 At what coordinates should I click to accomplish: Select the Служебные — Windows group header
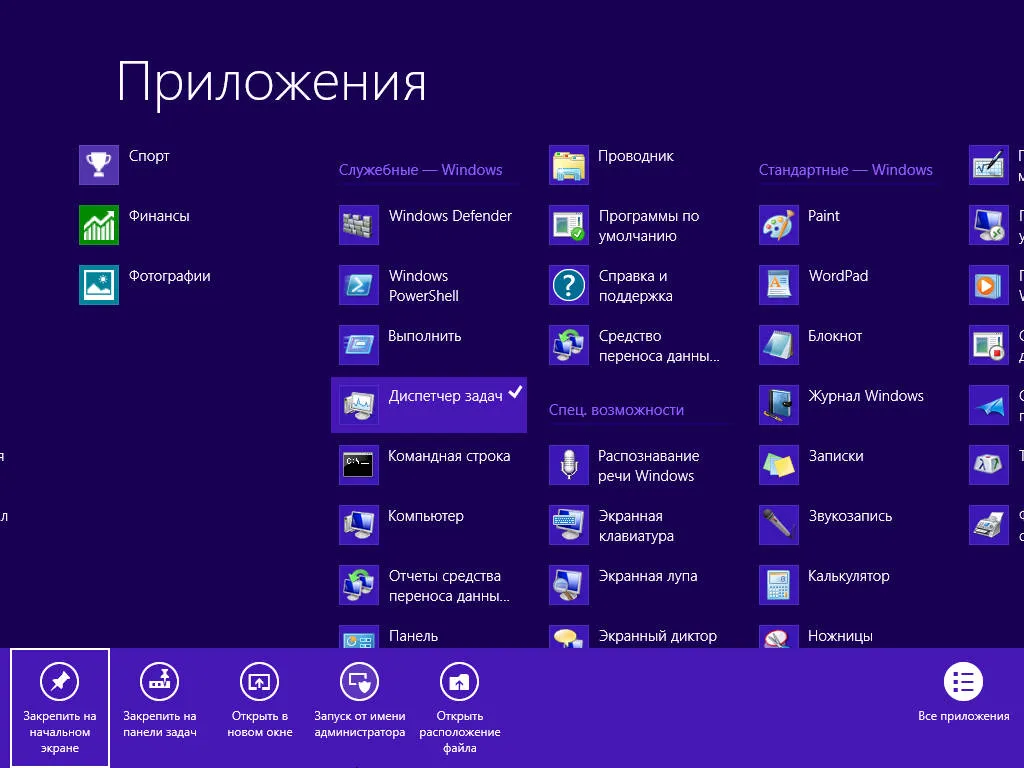[421, 170]
